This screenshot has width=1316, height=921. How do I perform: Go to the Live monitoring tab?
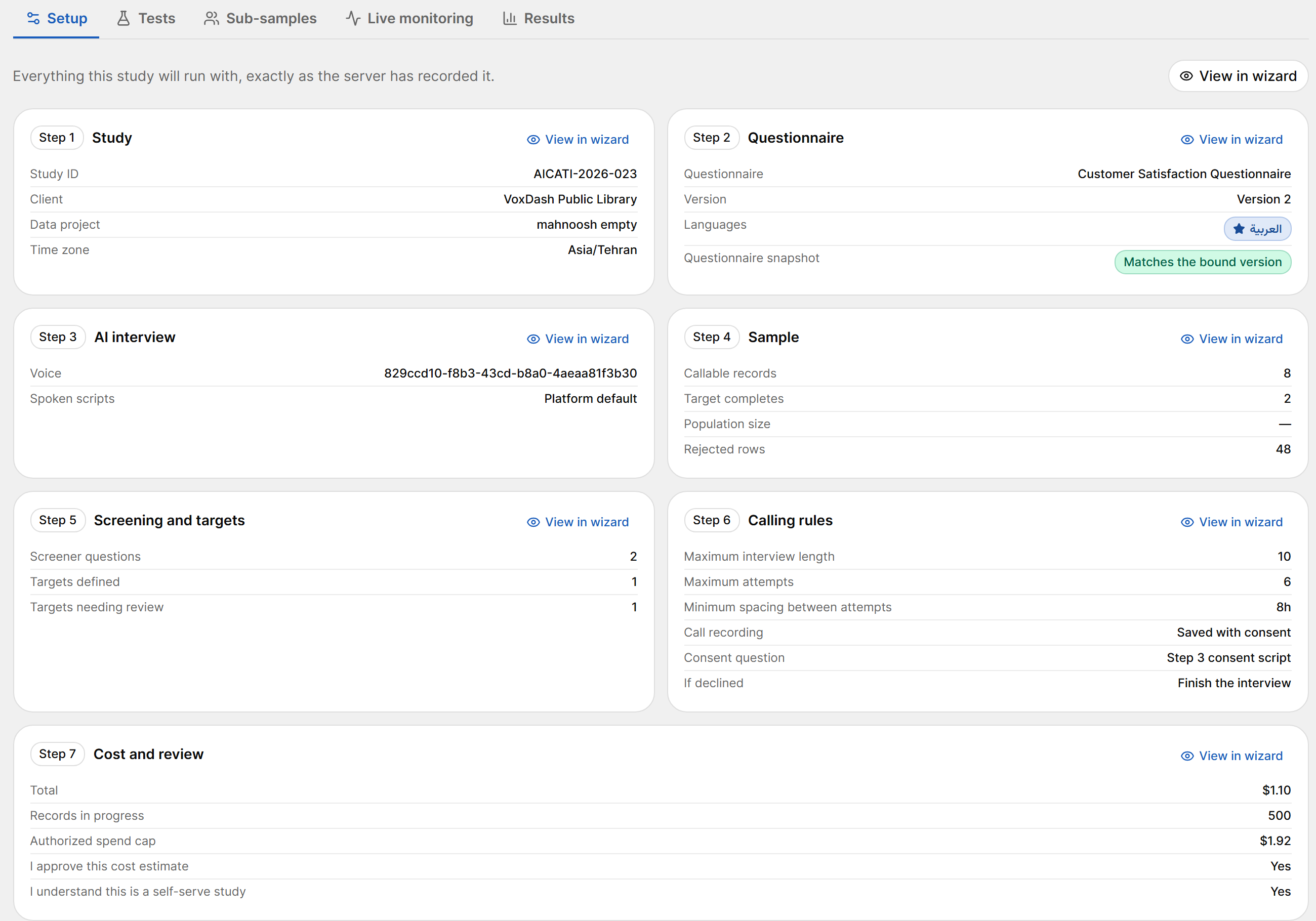tap(409, 18)
